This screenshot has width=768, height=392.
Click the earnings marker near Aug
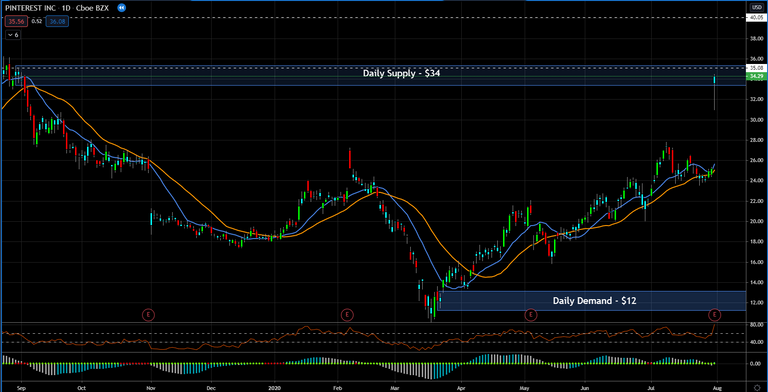[715, 314]
